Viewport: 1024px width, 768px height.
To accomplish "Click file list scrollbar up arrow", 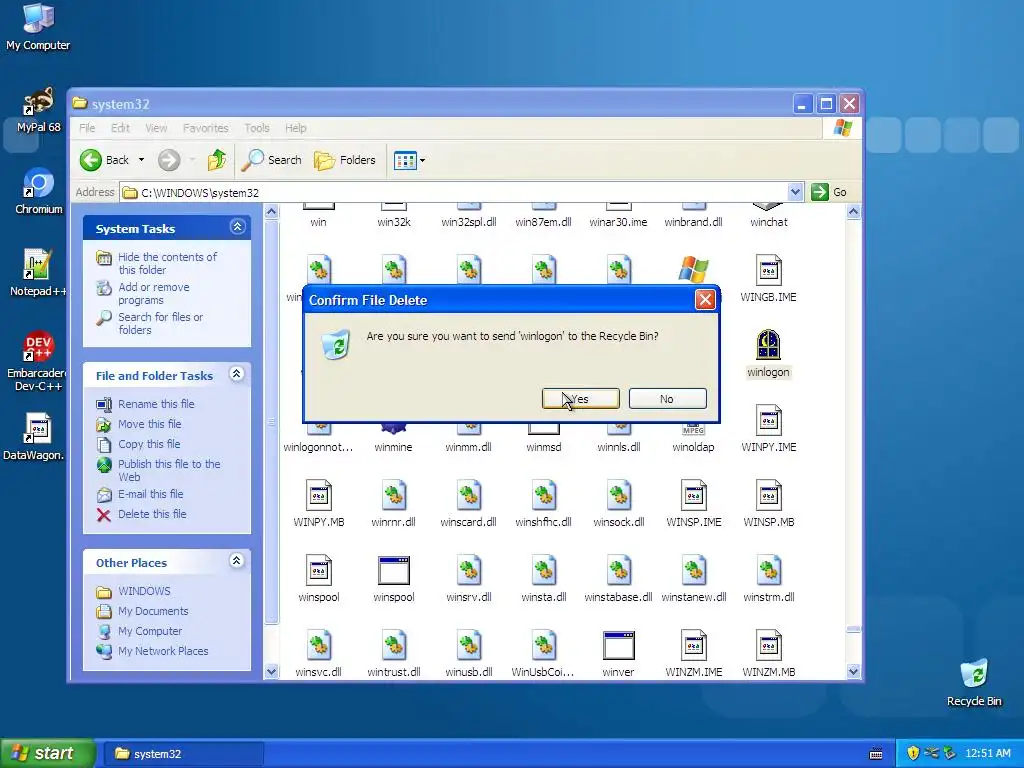I will coord(853,212).
